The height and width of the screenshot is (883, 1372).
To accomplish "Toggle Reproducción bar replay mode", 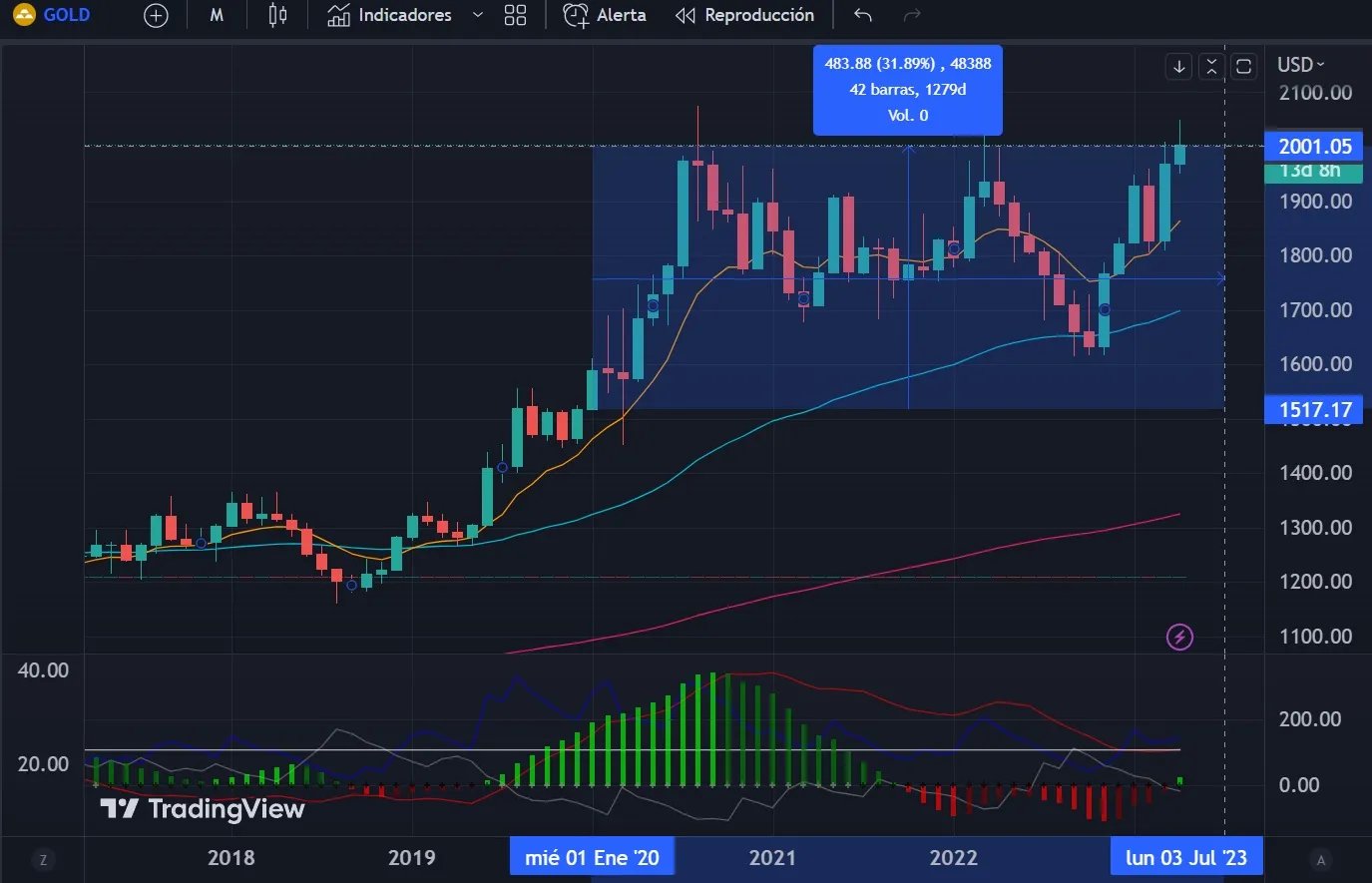I will (x=744, y=15).
